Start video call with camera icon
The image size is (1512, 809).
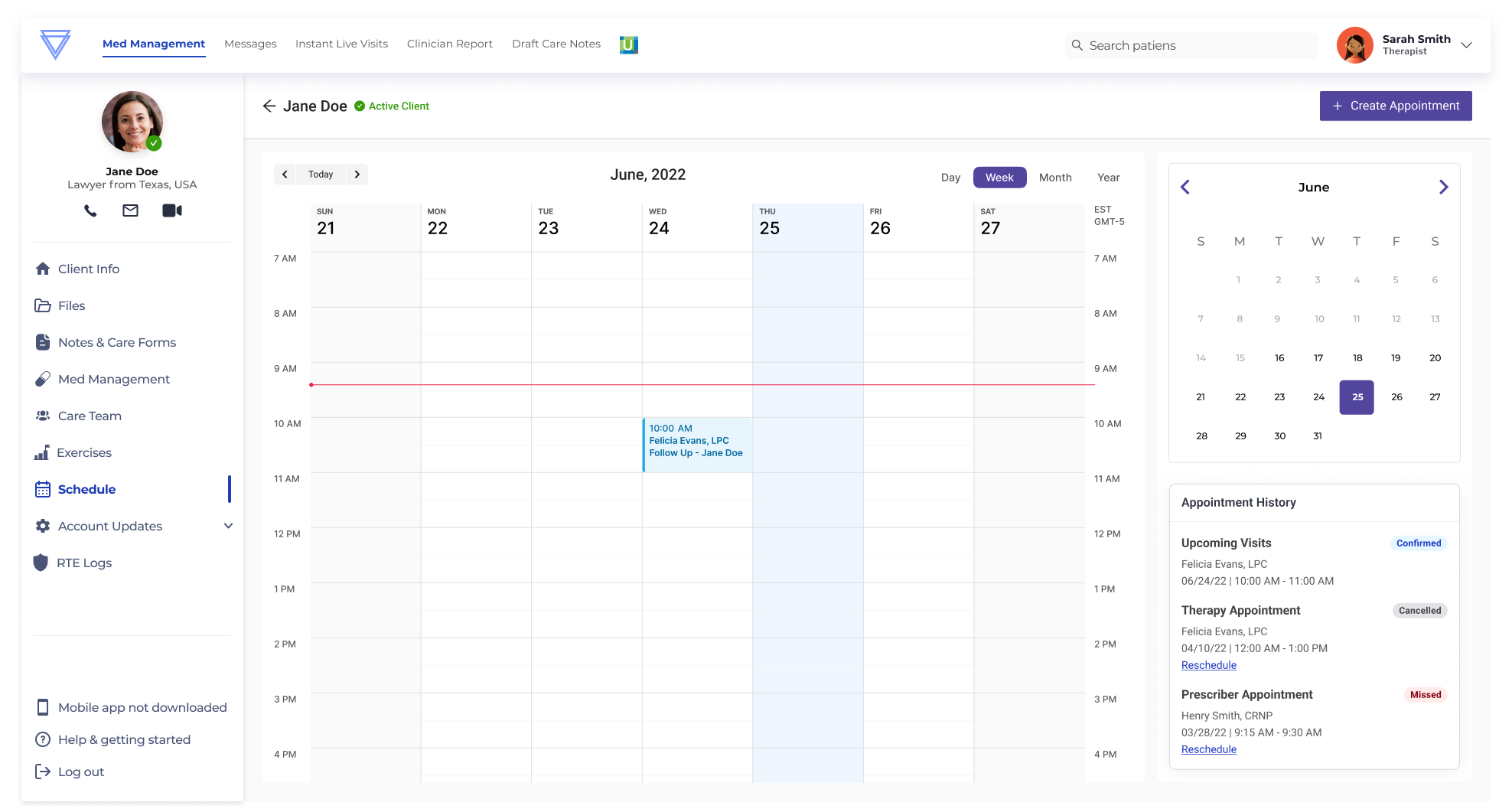[172, 210]
